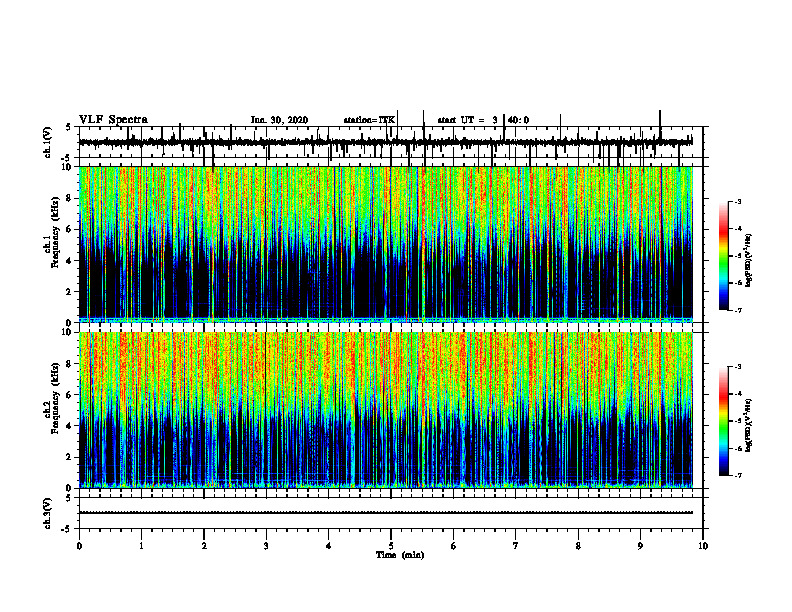Click the time axis tick label "1"
The height and width of the screenshot is (612, 792).
click(x=142, y=546)
